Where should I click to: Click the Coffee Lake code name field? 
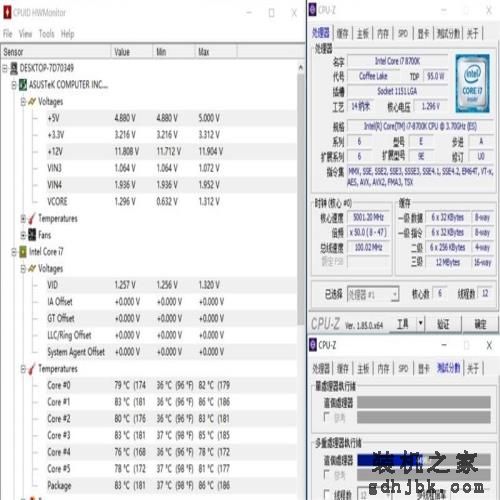pos(373,76)
